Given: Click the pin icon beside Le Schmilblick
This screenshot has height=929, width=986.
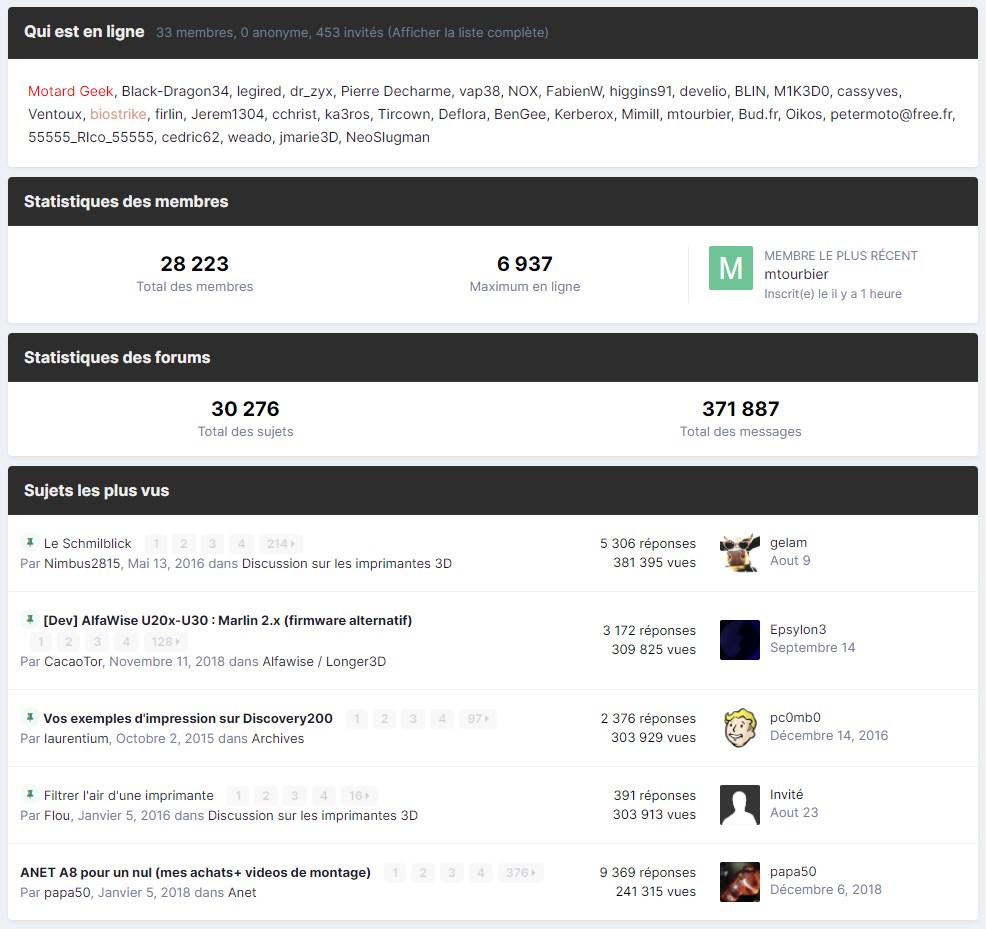Looking at the screenshot, I should (x=30, y=542).
